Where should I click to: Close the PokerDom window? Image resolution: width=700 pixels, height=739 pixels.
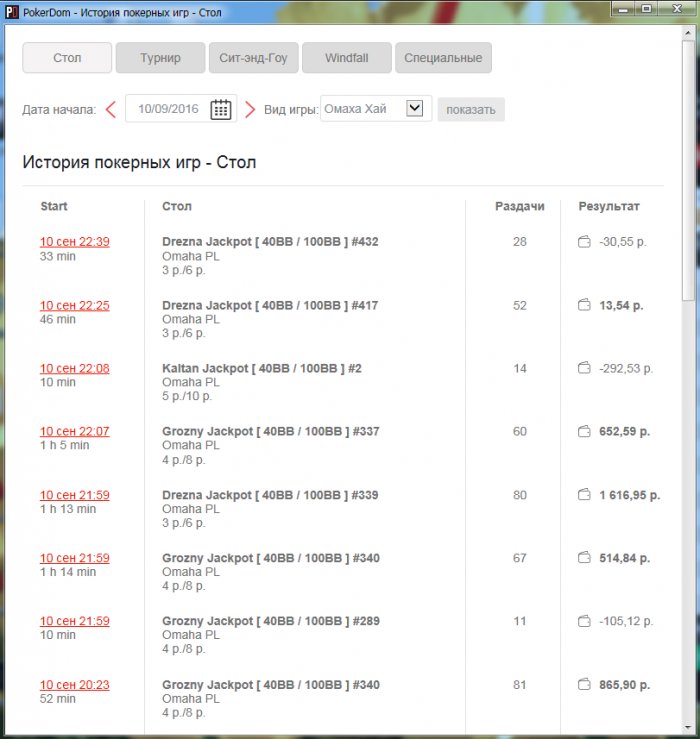(677, 9)
